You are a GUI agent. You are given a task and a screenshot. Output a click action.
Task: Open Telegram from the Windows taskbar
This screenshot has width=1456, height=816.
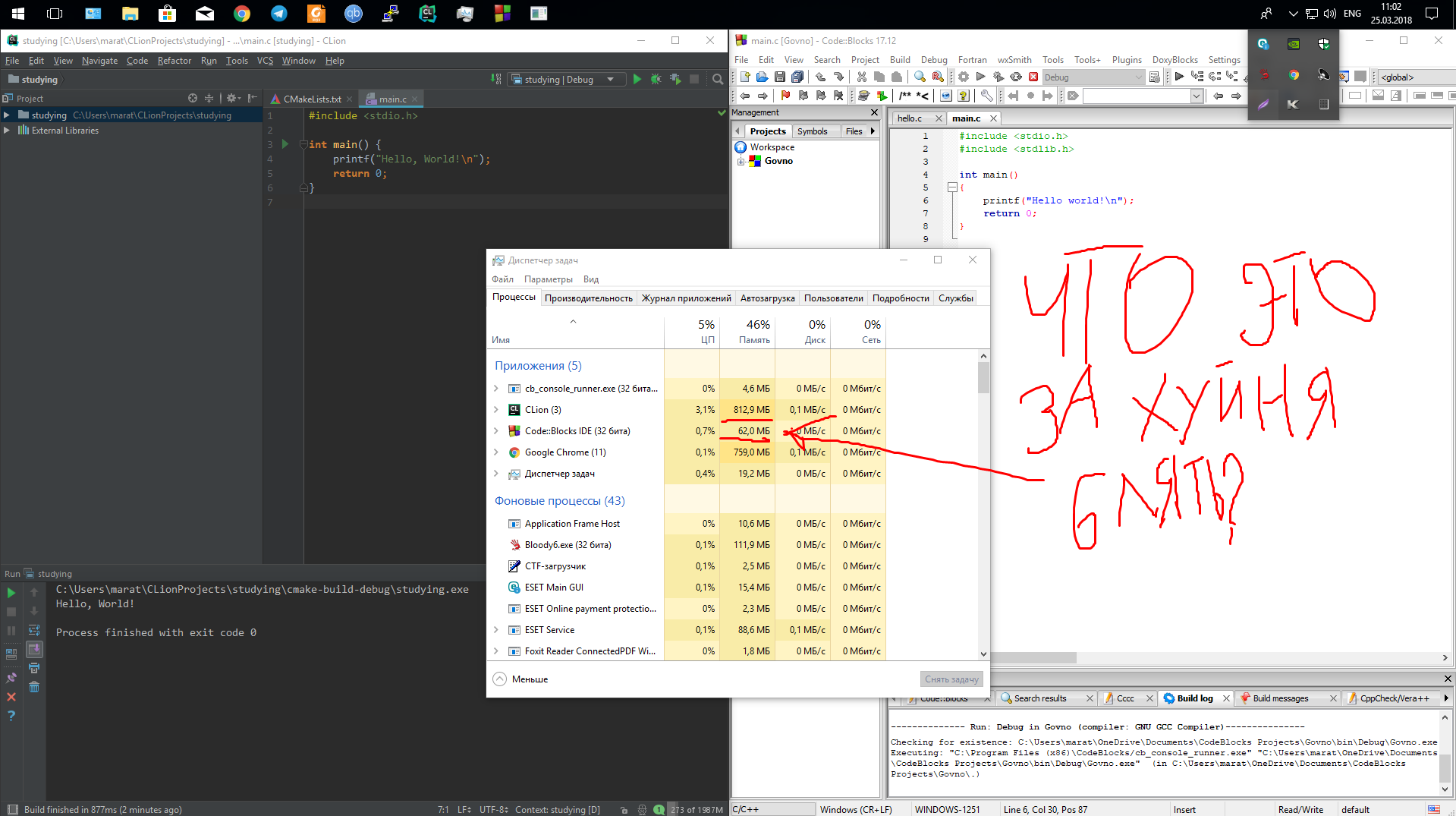279,14
